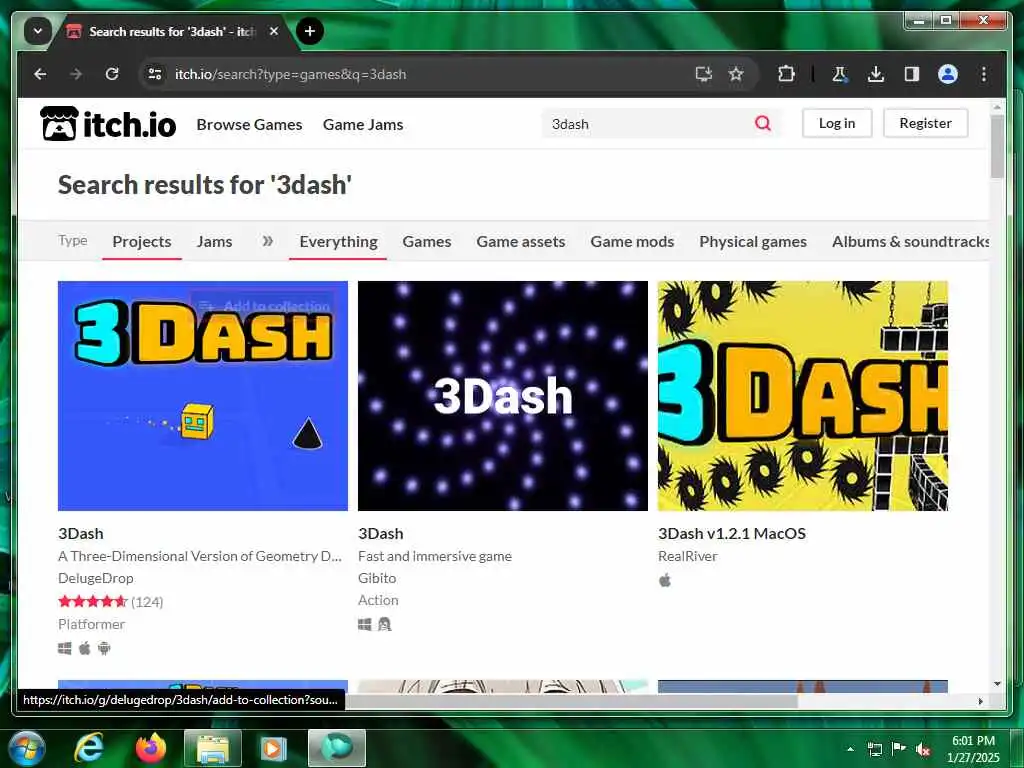1024x768 pixels.
Task: Open Browse Games link
Action: [249, 124]
